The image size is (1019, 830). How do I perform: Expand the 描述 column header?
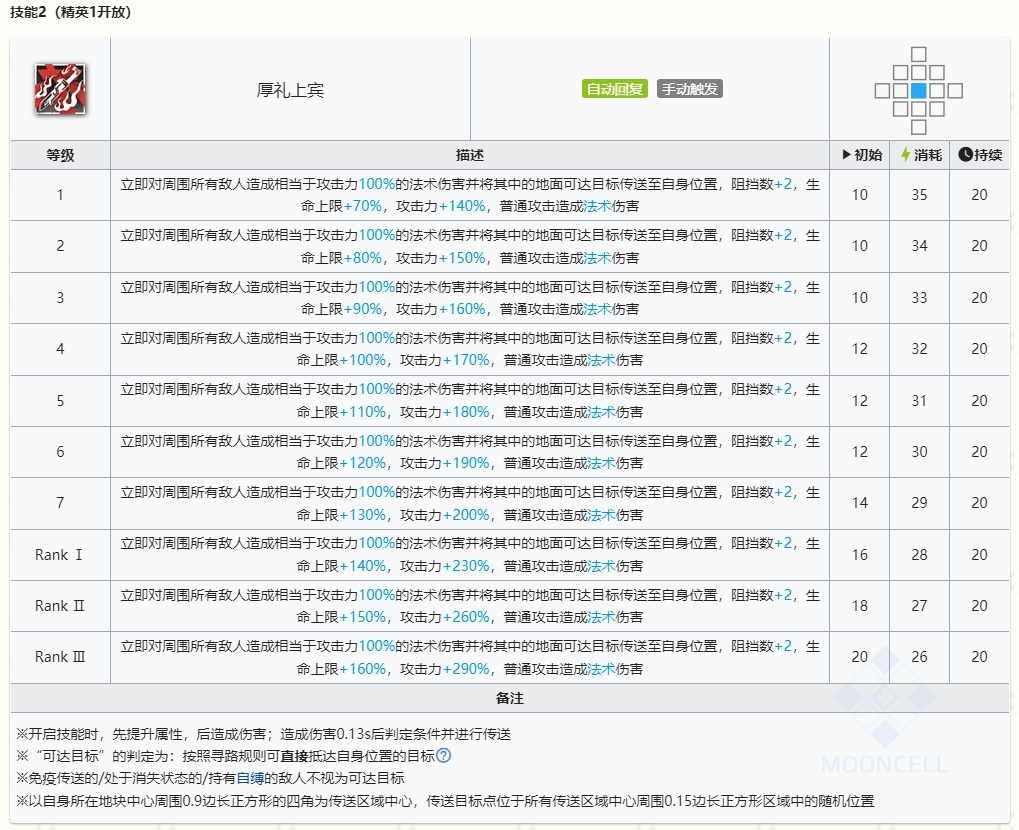pos(470,154)
